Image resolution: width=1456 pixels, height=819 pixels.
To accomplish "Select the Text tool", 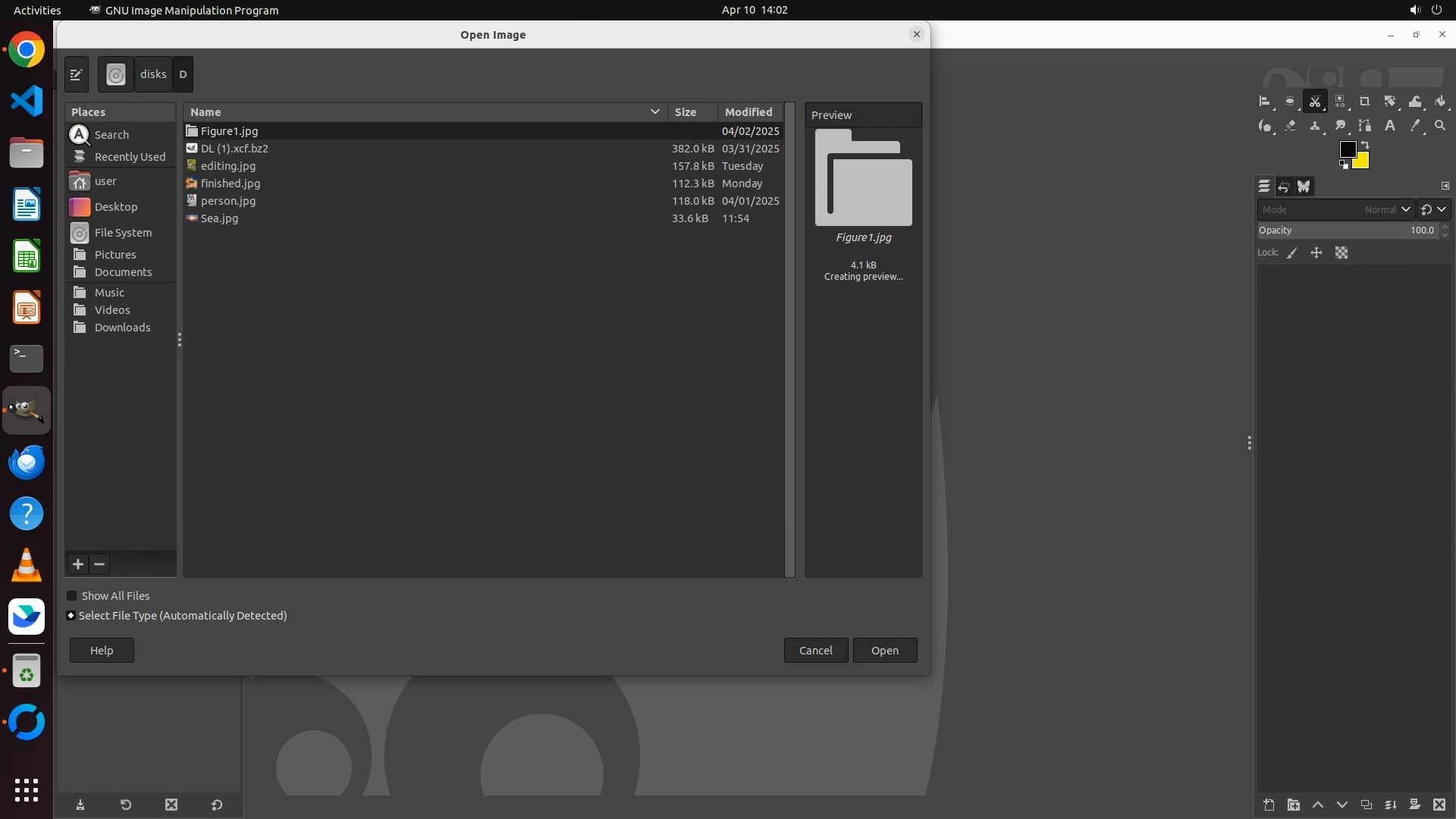I will click(1390, 126).
